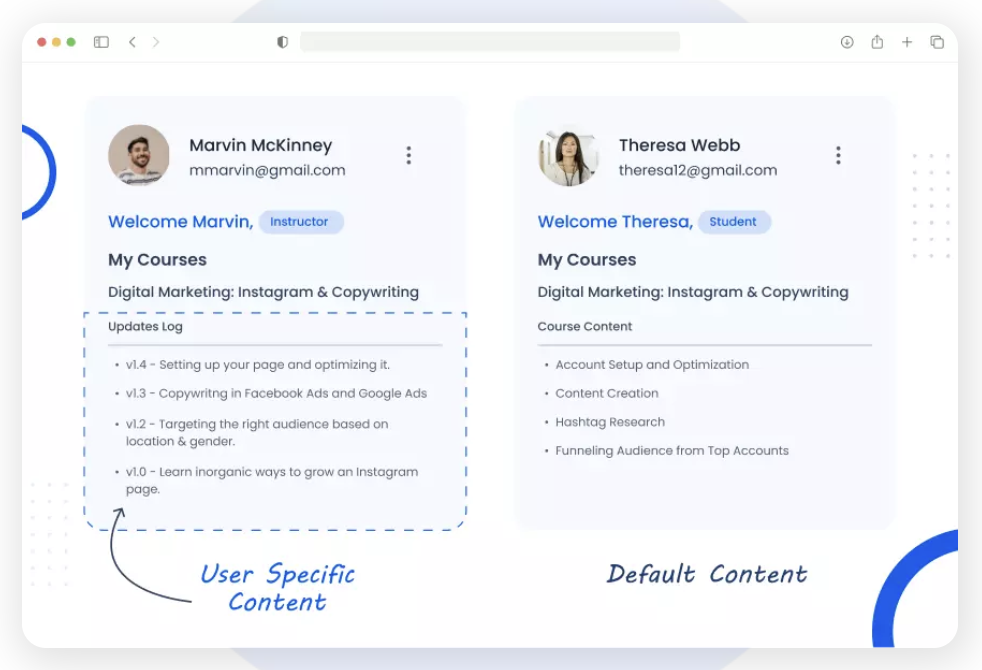This screenshot has height=670, width=982.
Task: Show tab overview icon at toolbar right
Action: tap(937, 42)
